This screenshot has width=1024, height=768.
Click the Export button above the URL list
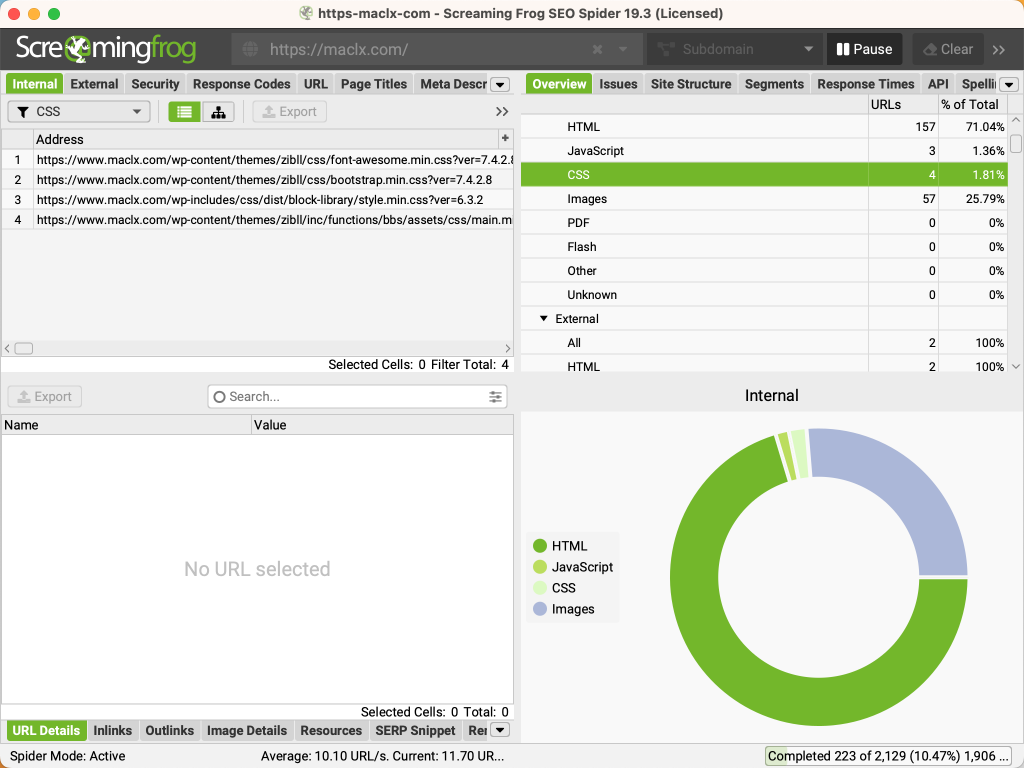point(289,111)
